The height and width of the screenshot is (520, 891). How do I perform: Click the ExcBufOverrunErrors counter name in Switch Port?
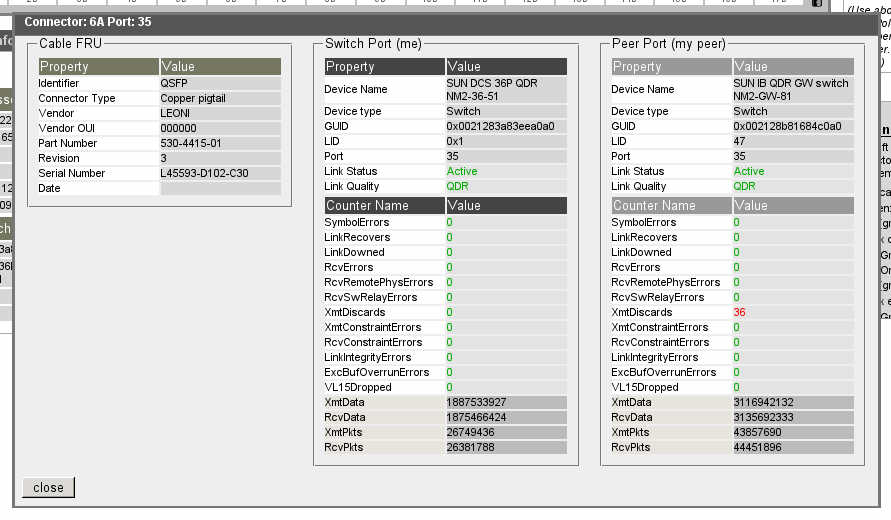pyautogui.click(x=377, y=372)
